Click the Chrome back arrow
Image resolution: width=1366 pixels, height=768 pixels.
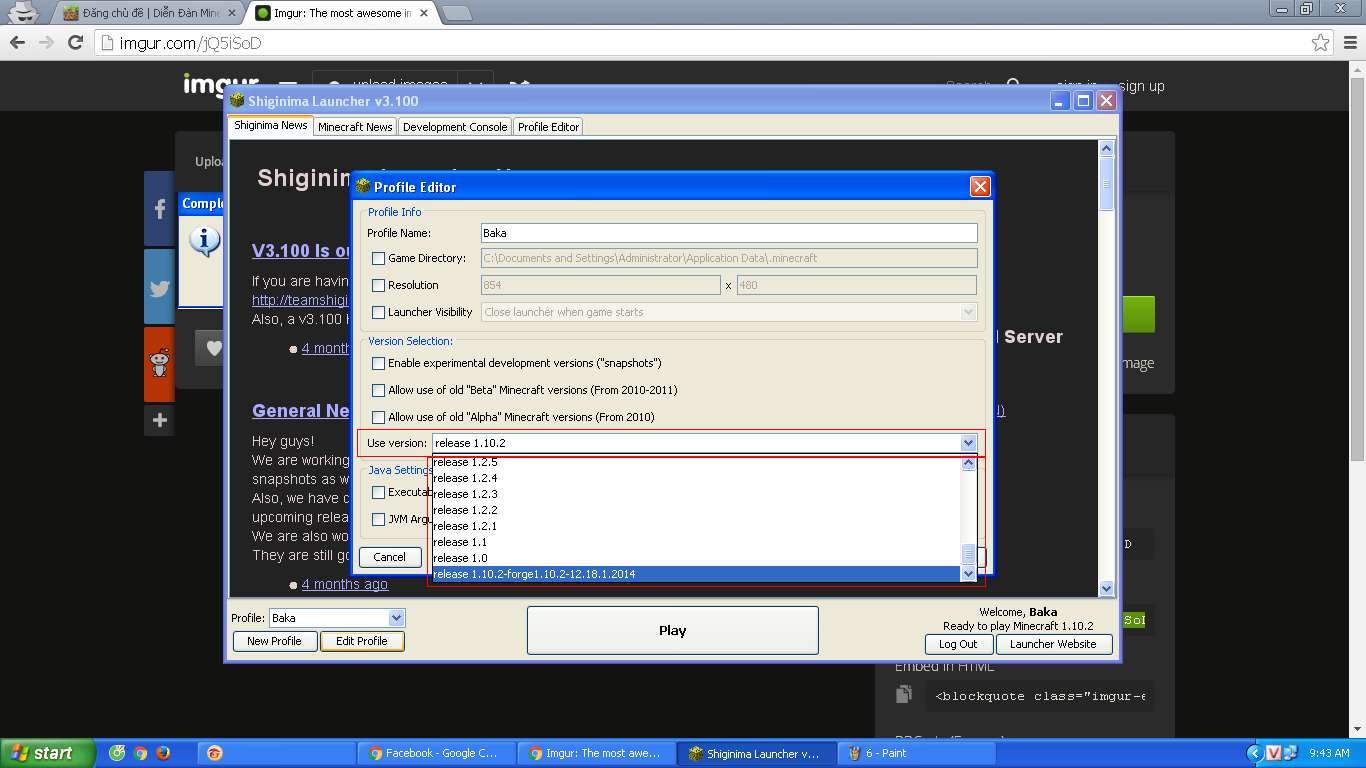17,43
